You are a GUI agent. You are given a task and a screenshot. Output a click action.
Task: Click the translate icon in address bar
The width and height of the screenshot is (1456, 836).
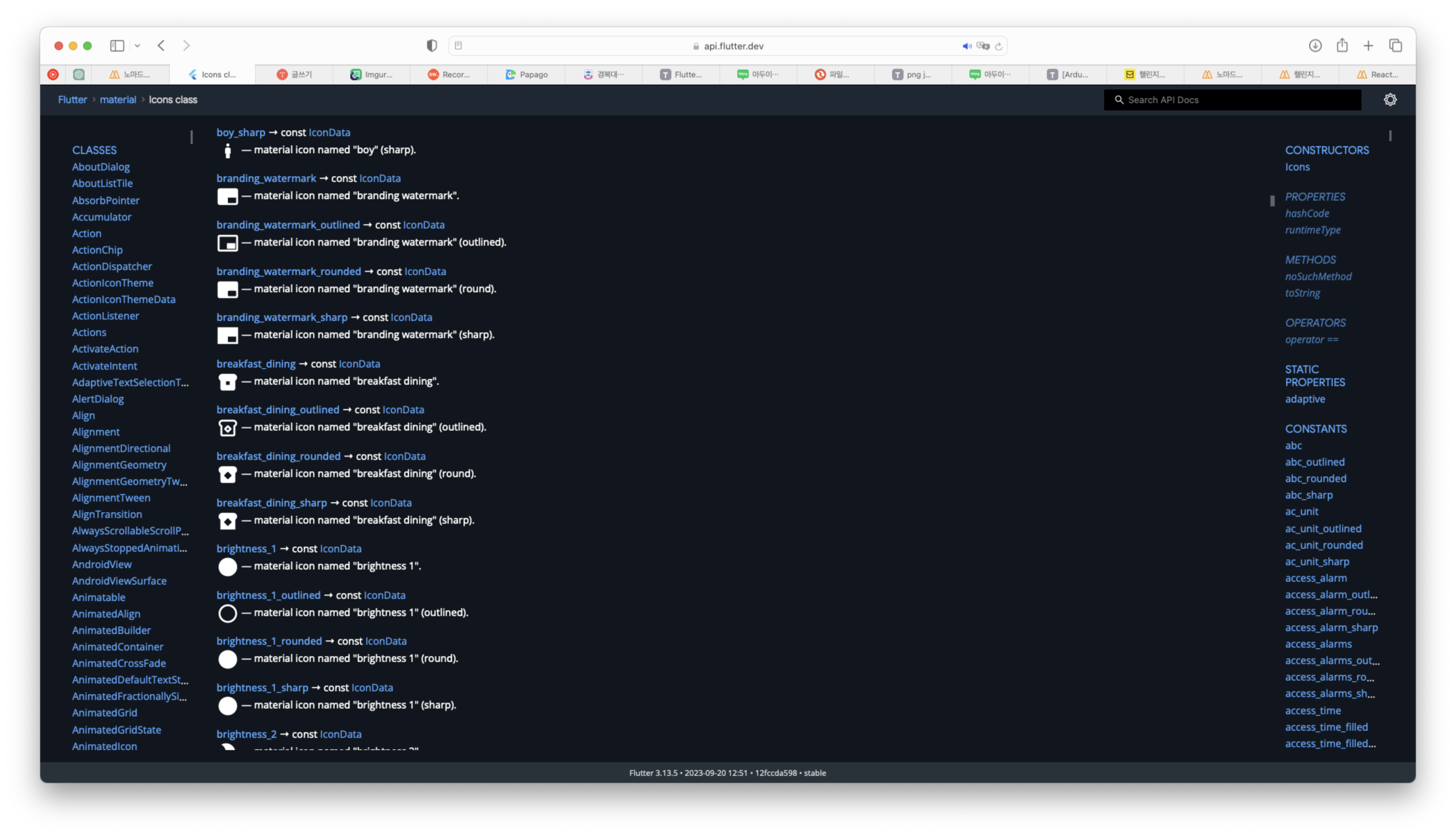[983, 46]
